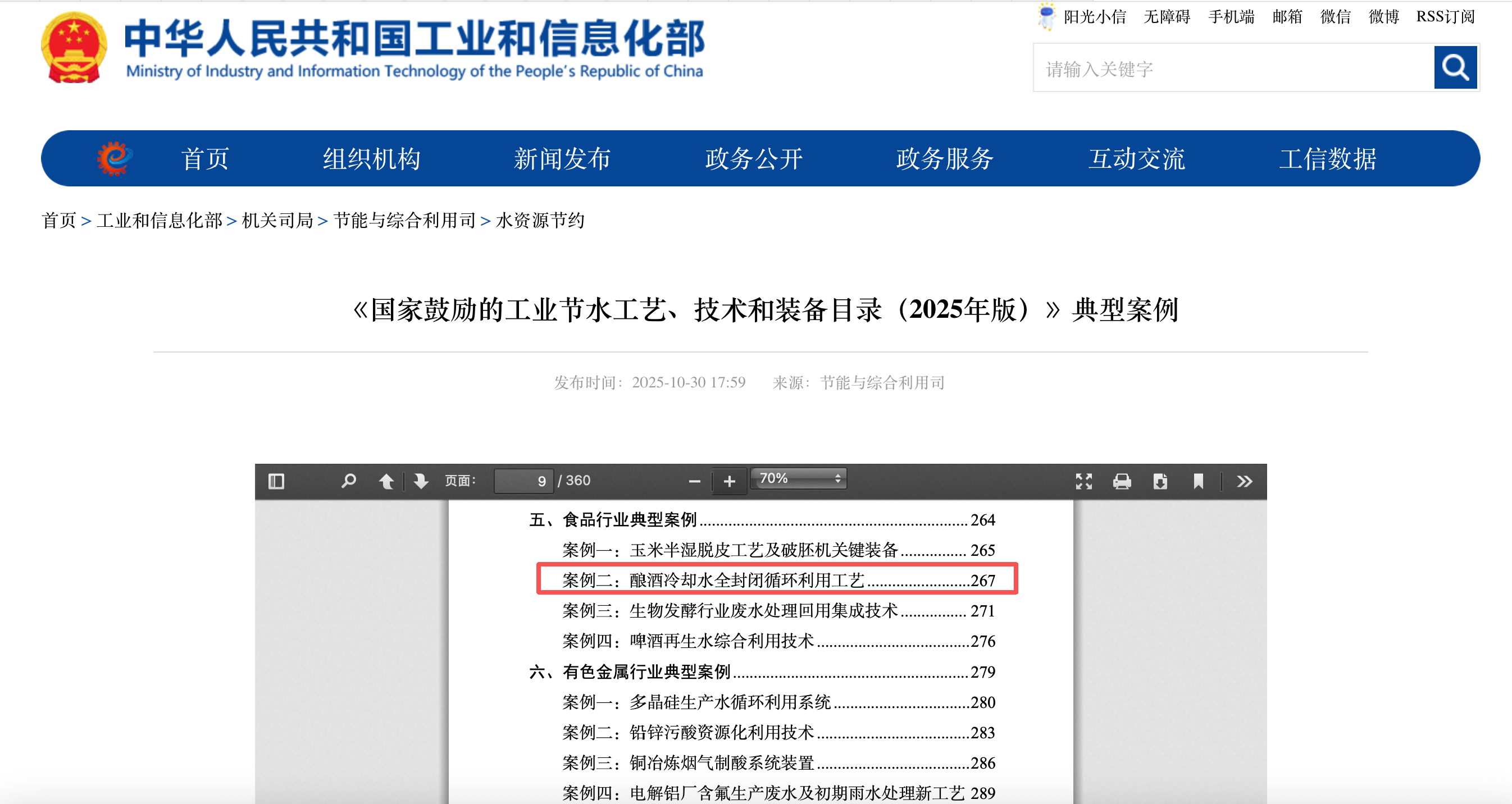
Task: Click 工业和信息化部 breadcrumb link
Action: [159, 220]
